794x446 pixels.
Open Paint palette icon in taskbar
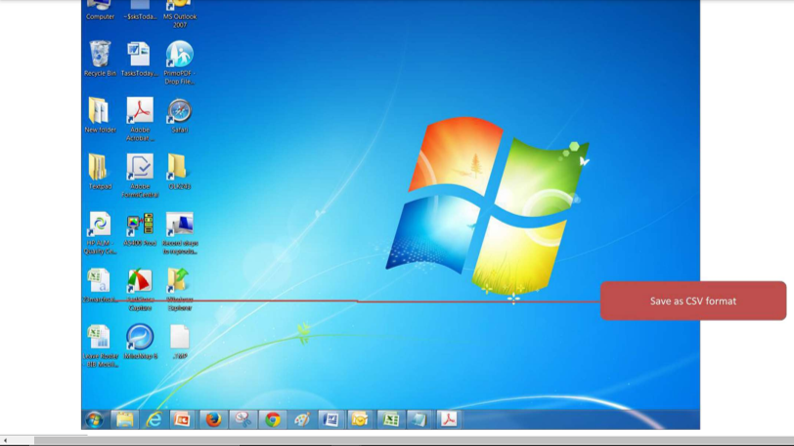[302, 420]
